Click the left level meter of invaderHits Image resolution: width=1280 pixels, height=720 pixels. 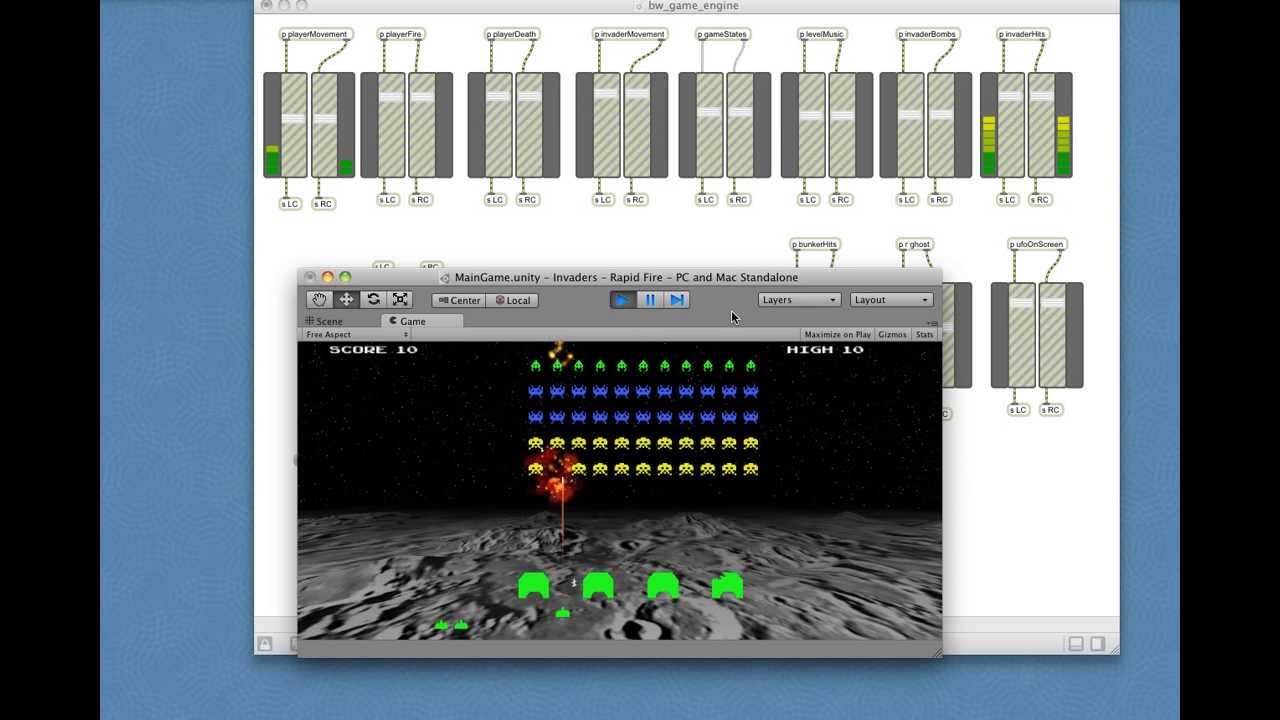(989, 125)
